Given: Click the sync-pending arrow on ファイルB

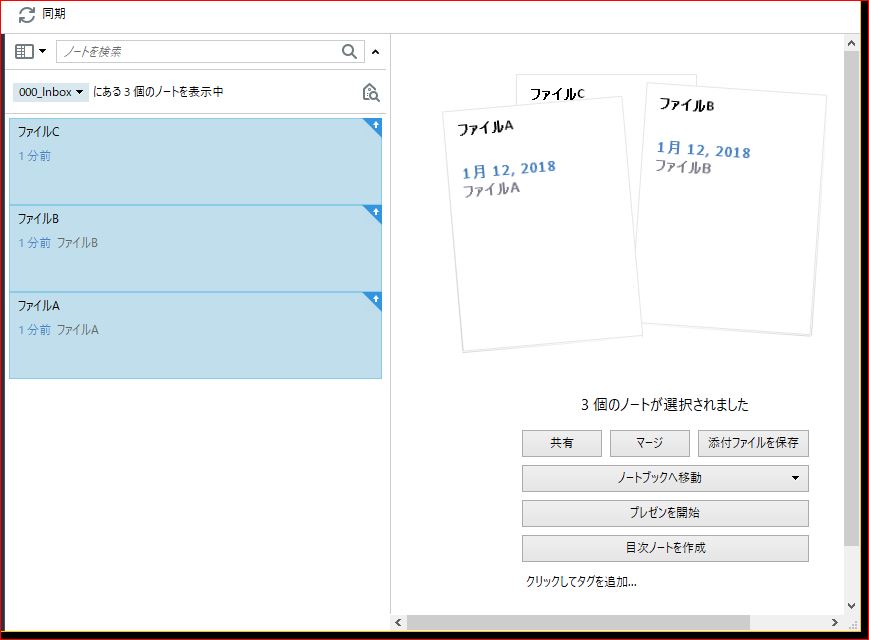Looking at the screenshot, I should tap(374, 213).
